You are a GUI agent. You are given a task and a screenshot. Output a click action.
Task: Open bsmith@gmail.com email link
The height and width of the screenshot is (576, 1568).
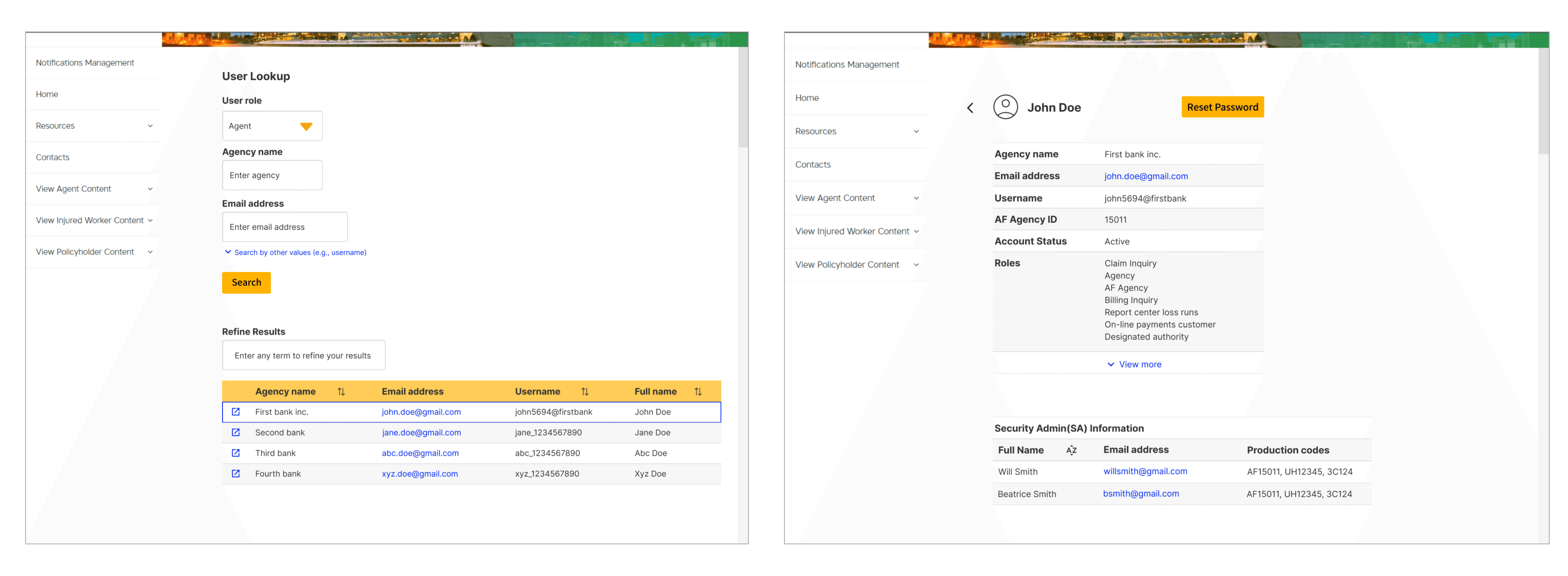pos(1141,494)
